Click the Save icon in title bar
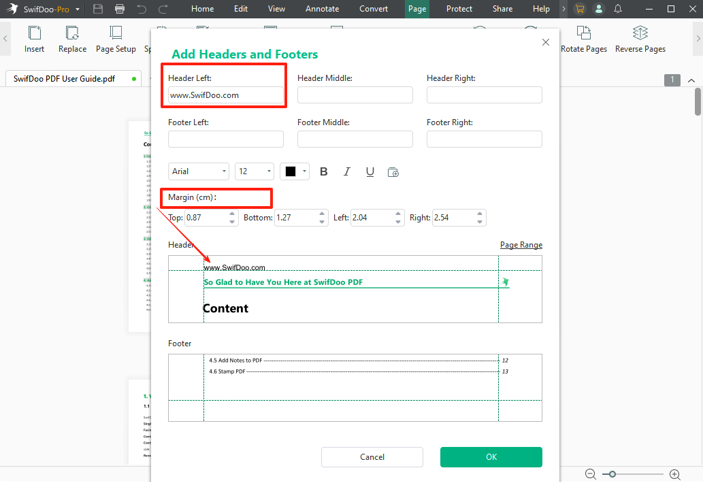Screen dimensions: 703x482 [98, 9]
